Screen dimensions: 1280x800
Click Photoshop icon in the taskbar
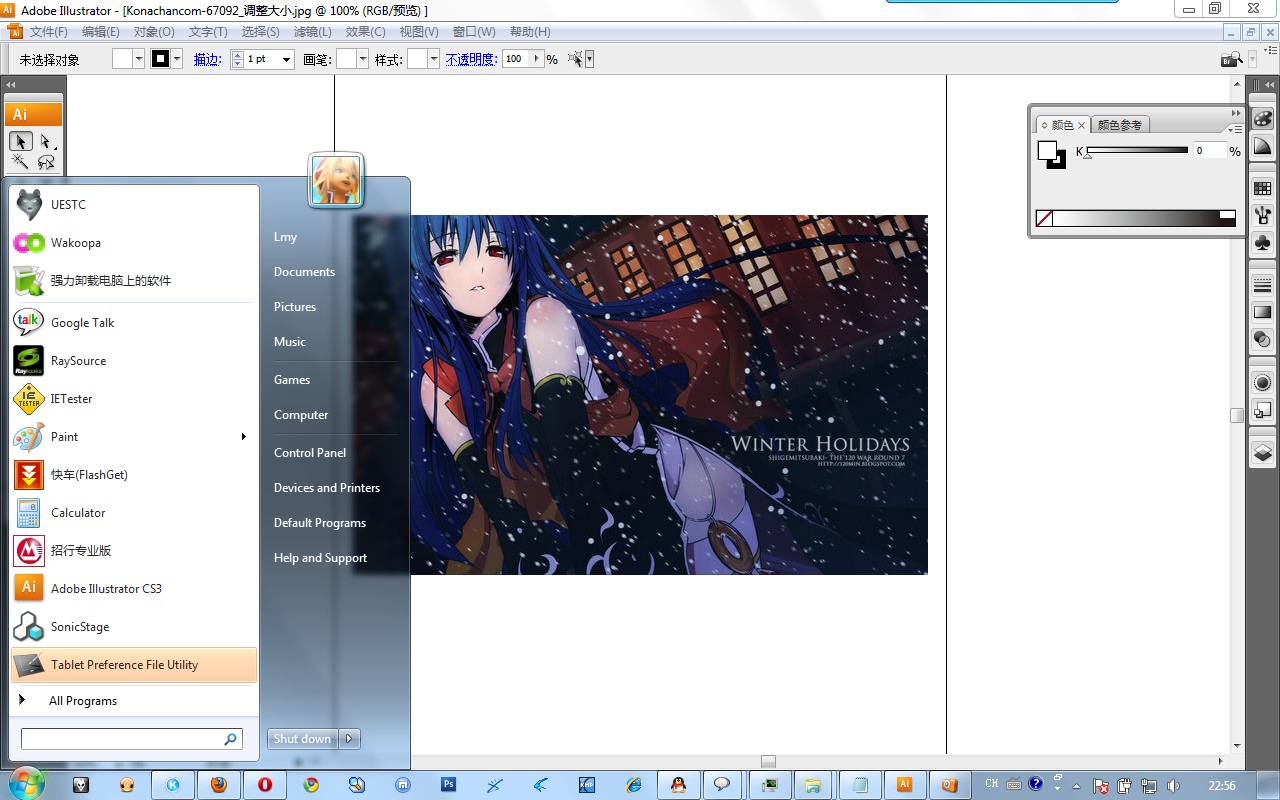[449, 785]
